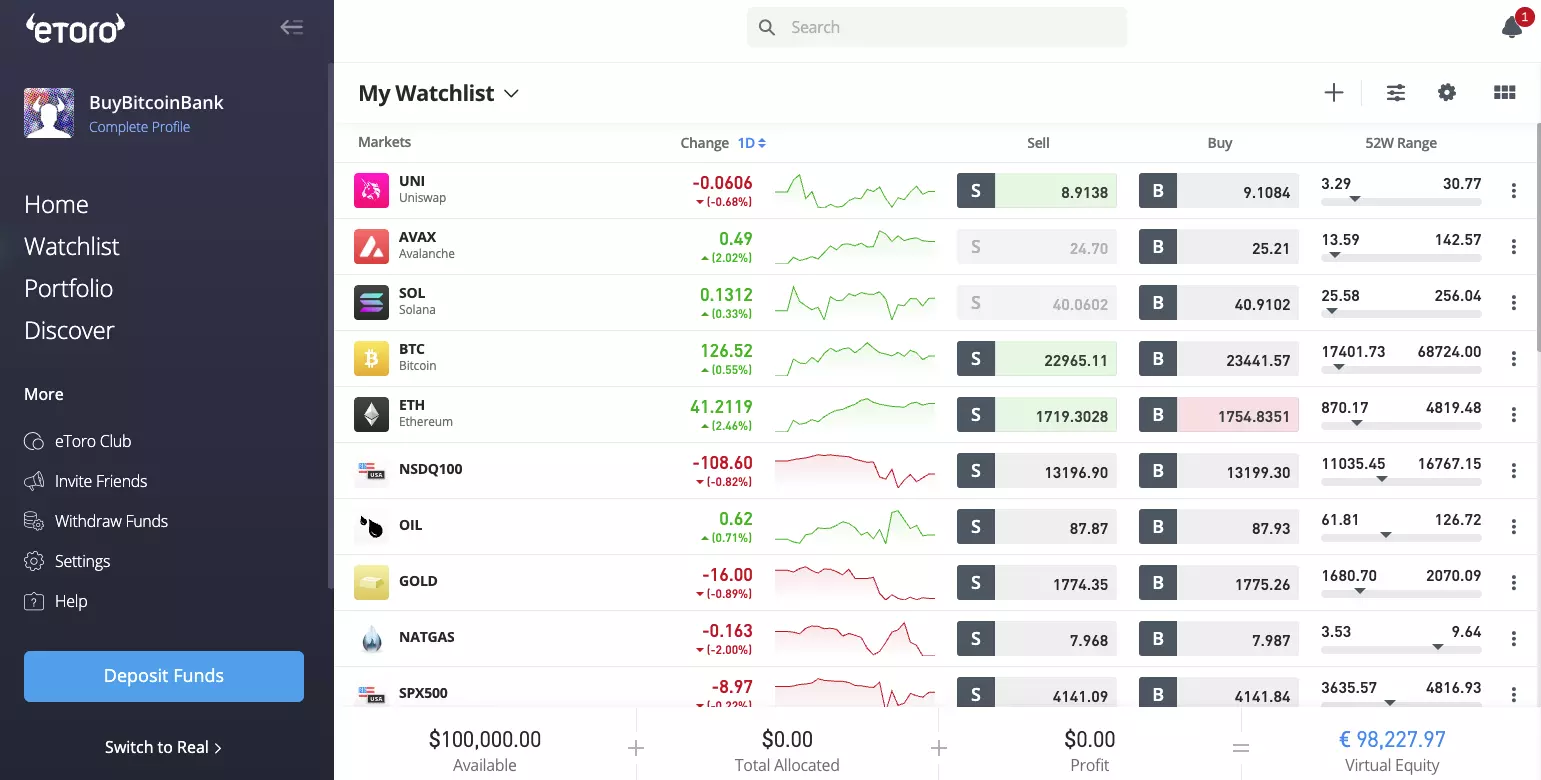Open options menu for UNI row

[1514, 191]
